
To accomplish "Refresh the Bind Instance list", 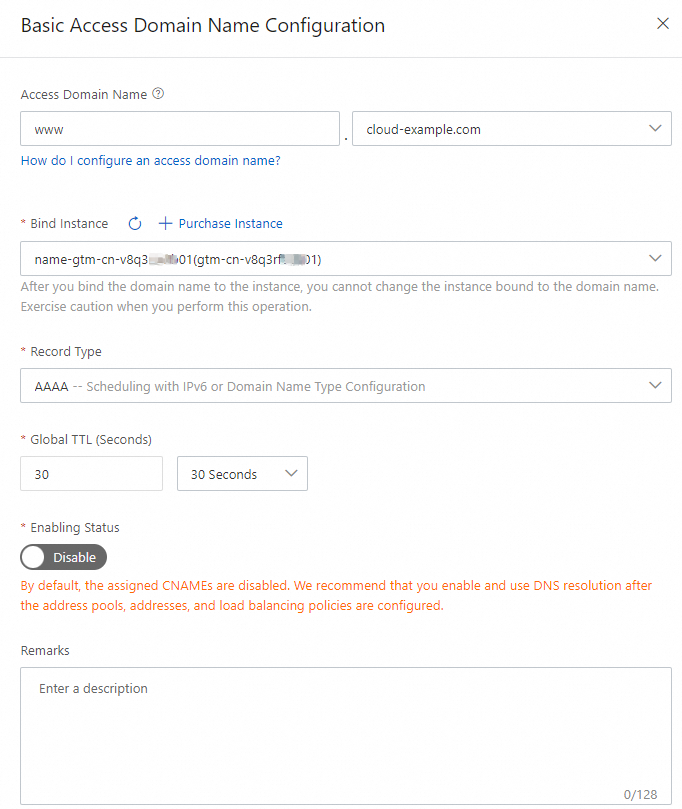I will pos(135,223).
